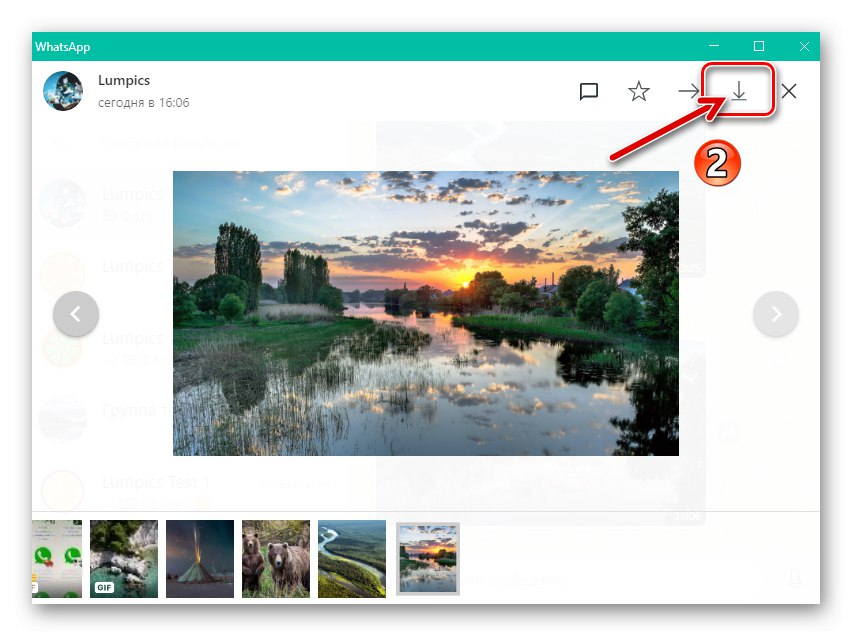Click the sender name Lumpics
852x636 pixels.
pos(124,80)
